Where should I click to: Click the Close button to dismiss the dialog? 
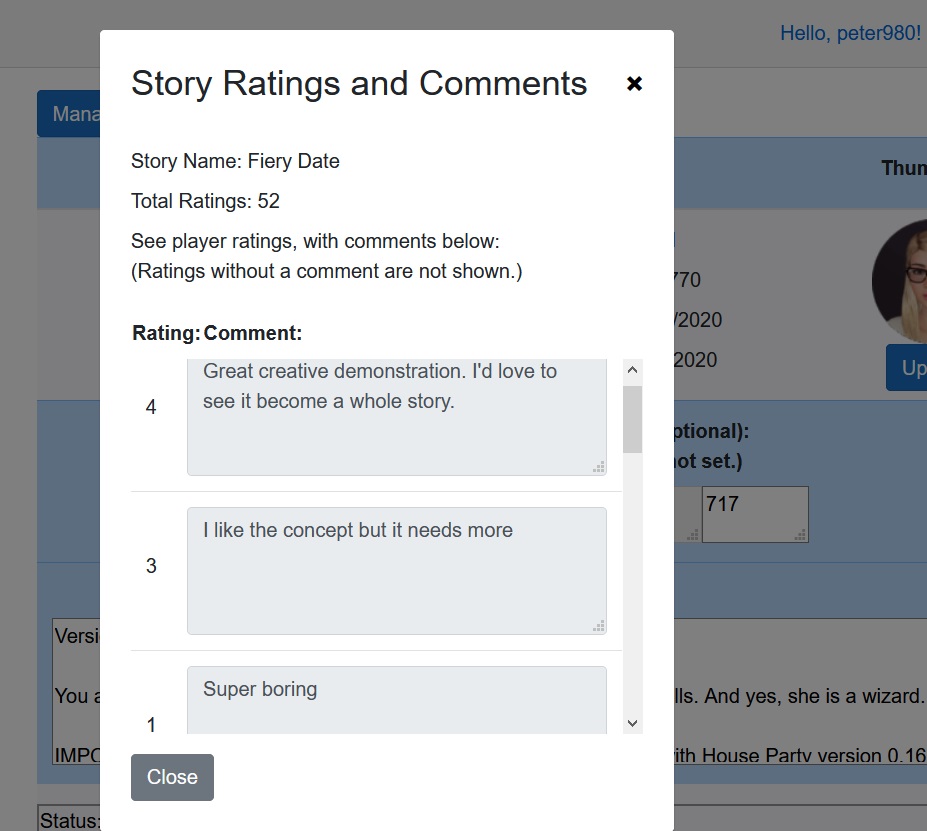click(171, 777)
